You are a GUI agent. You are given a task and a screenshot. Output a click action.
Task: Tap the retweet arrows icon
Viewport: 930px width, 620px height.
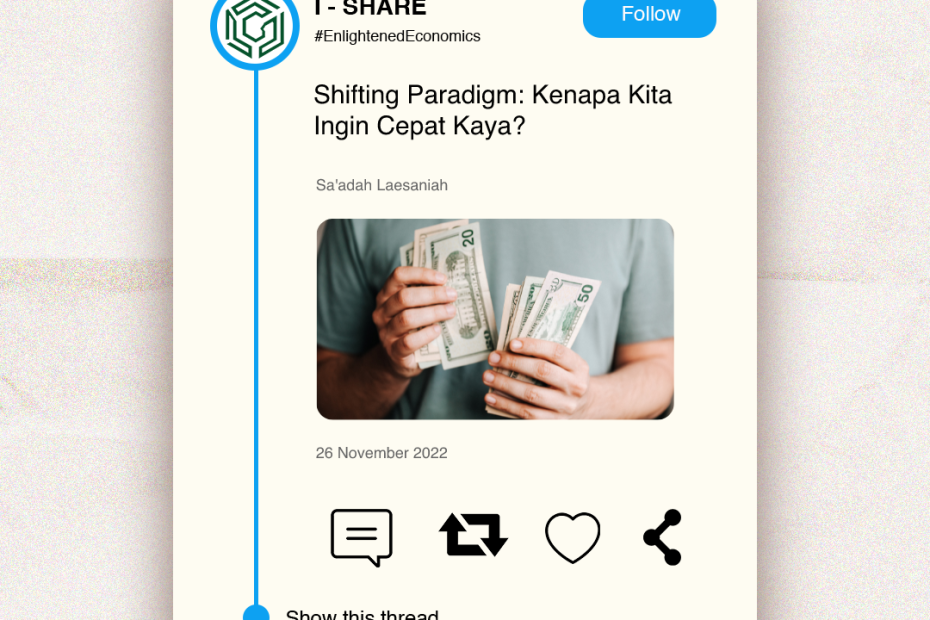click(473, 535)
